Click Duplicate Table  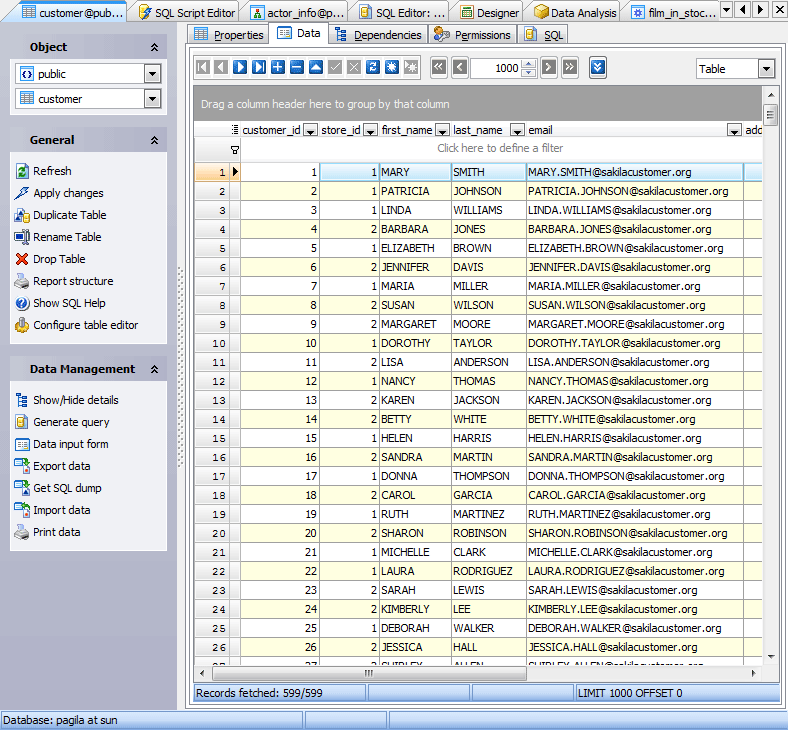[70, 216]
